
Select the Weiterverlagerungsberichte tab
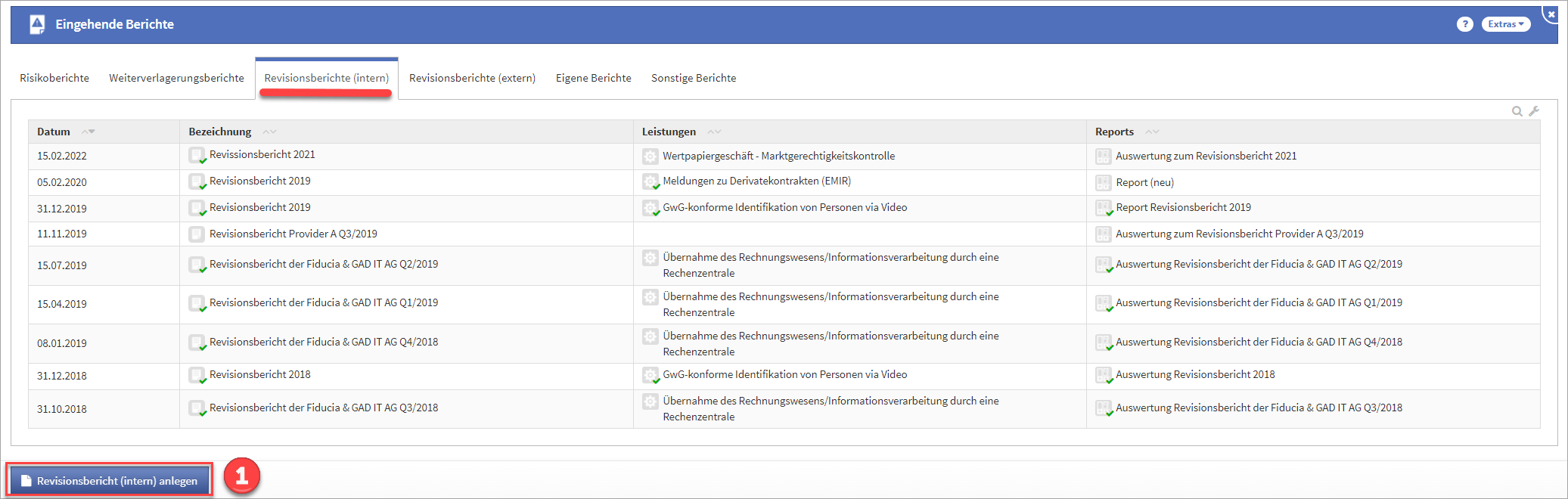pyautogui.click(x=176, y=78)
